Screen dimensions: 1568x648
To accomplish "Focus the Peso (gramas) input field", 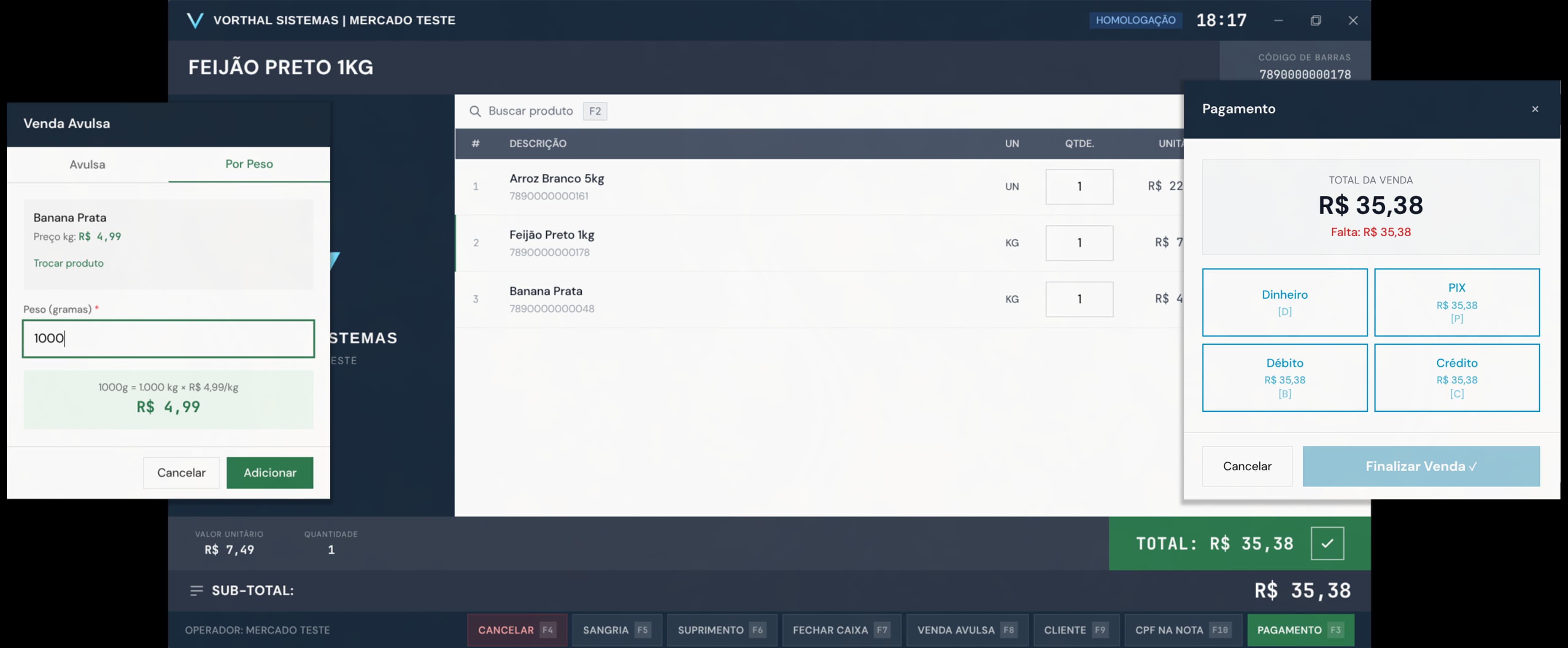I will tap(168, 338).
